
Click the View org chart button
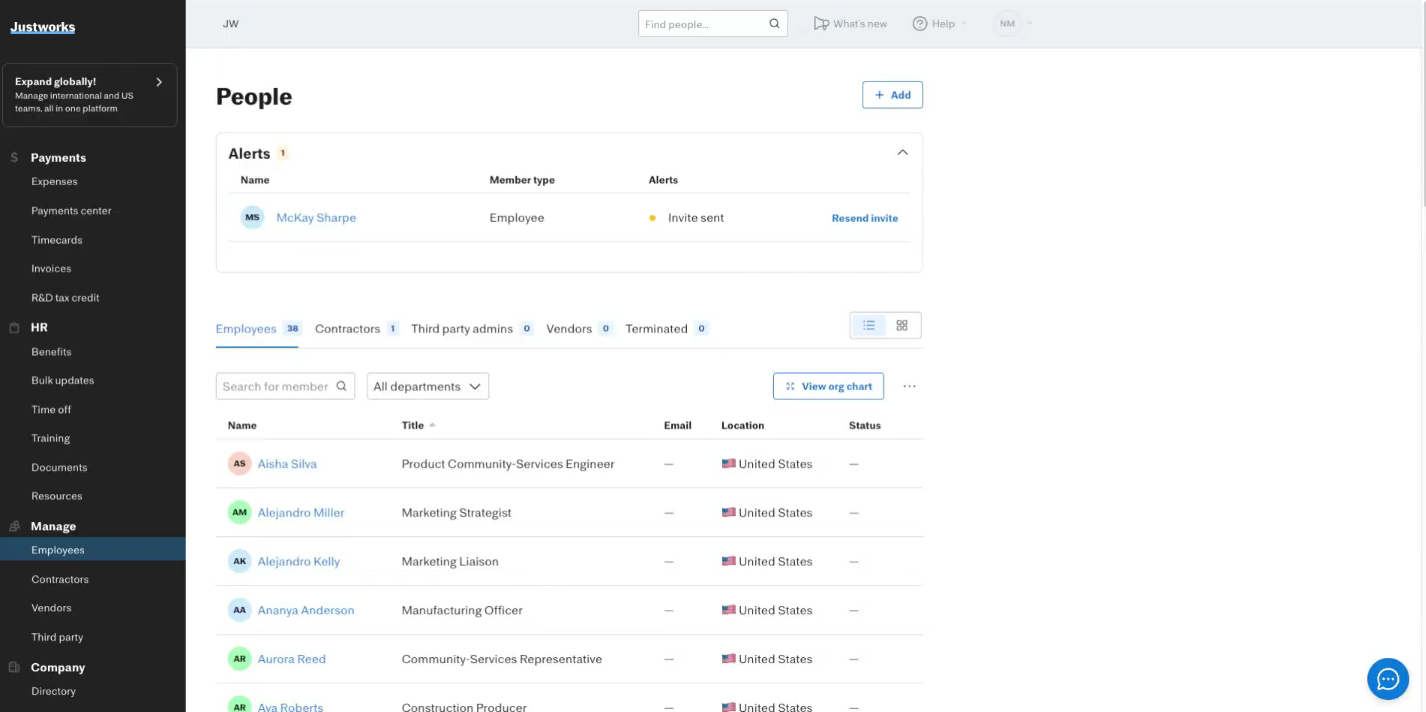point(828,386)
